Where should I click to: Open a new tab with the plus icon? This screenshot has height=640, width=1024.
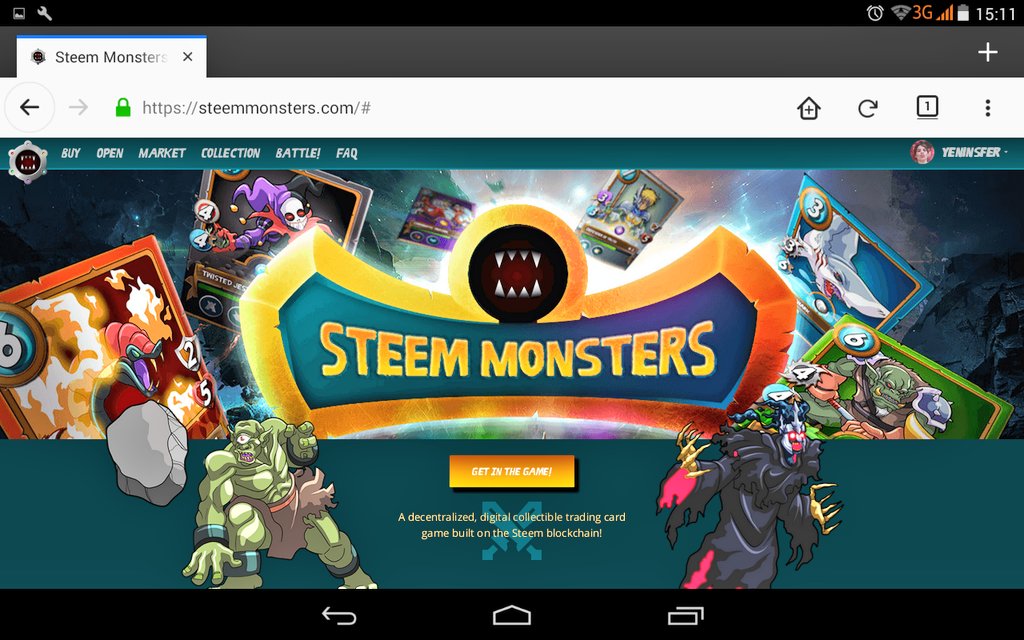tap(988, 51)
